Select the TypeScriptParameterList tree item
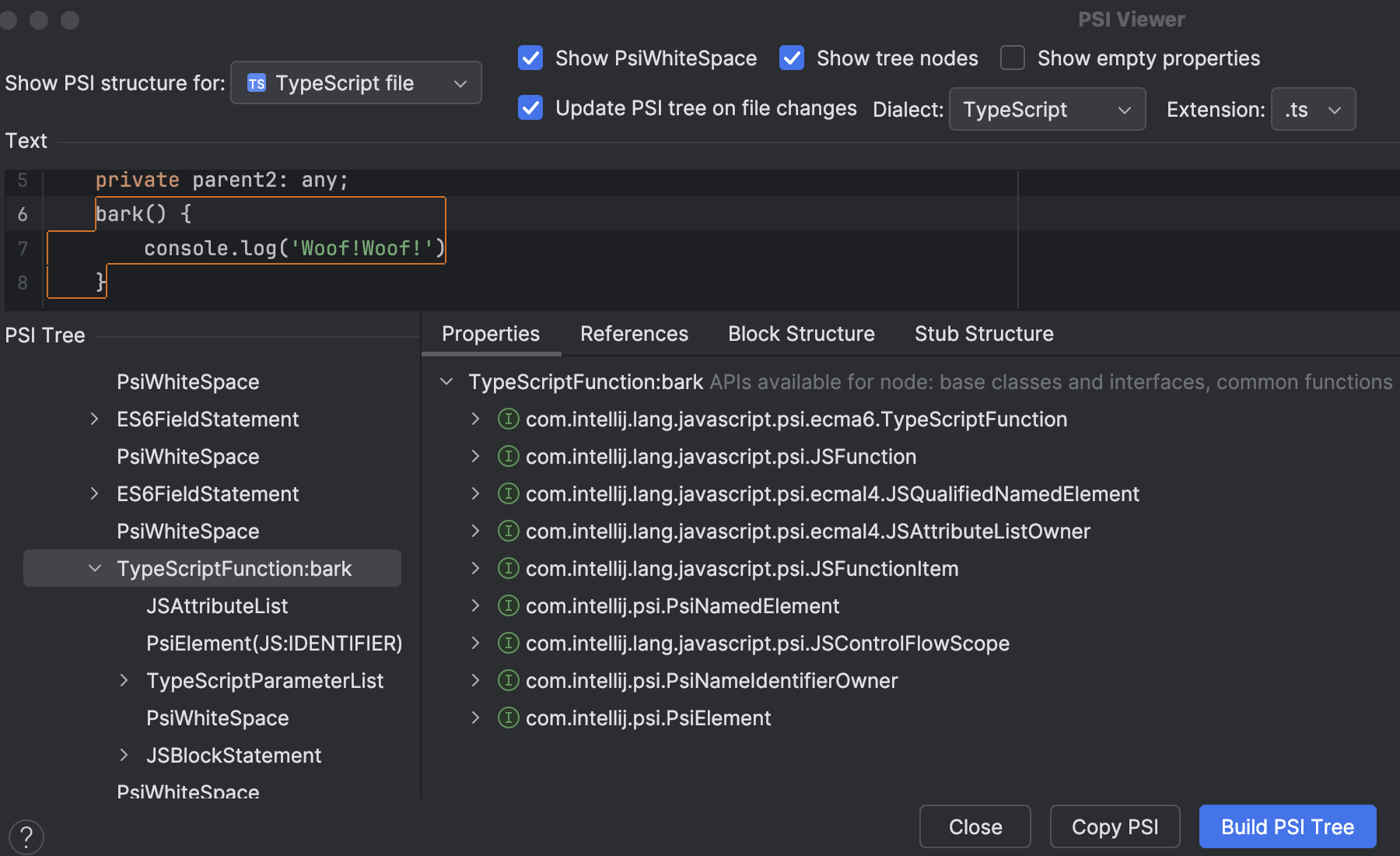 click(264, 680)
